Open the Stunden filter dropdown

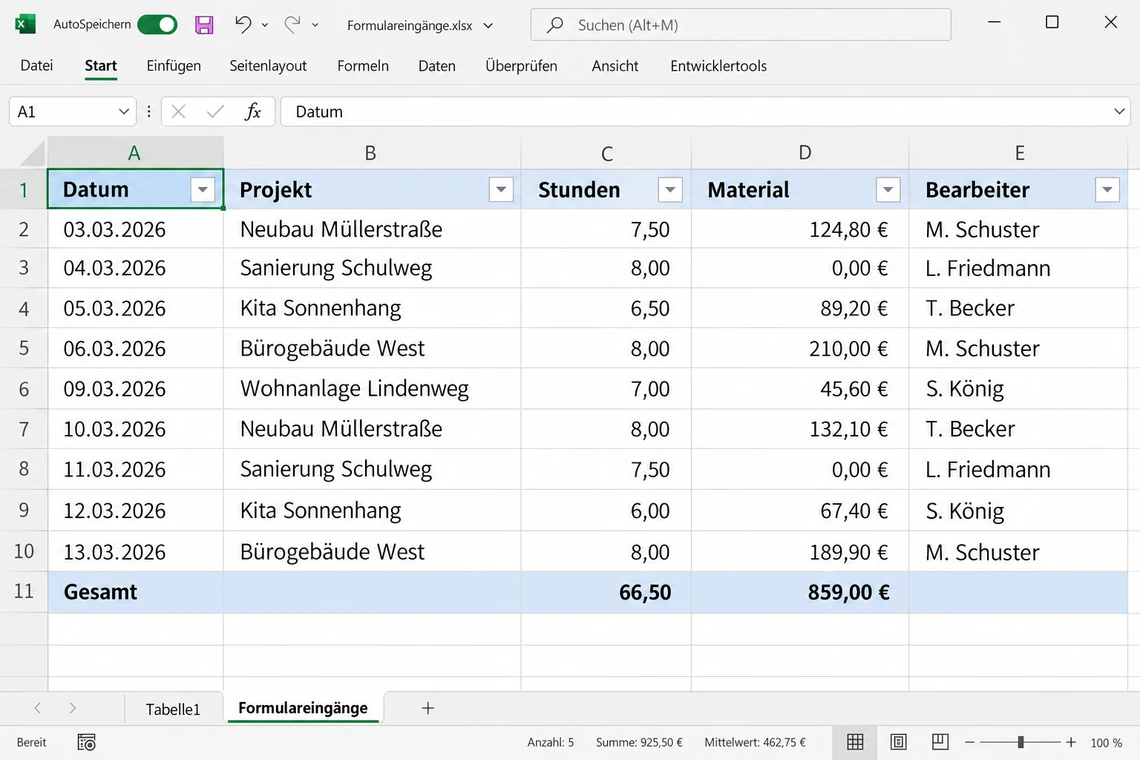pyautogui.click(x=670, y=190)
